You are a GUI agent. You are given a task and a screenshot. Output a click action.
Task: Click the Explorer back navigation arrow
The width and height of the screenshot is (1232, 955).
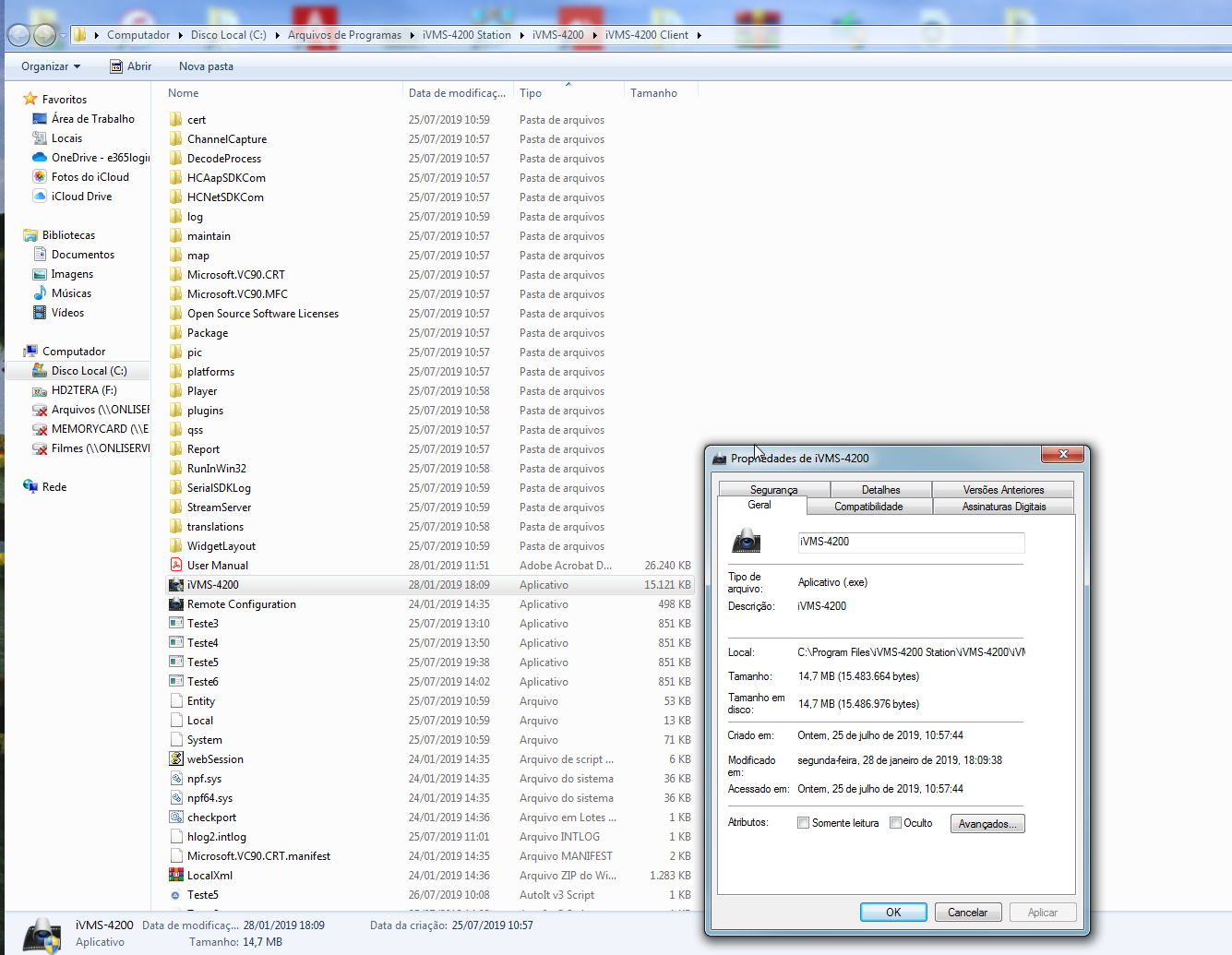pyautogui.click(x=18, y=35)
